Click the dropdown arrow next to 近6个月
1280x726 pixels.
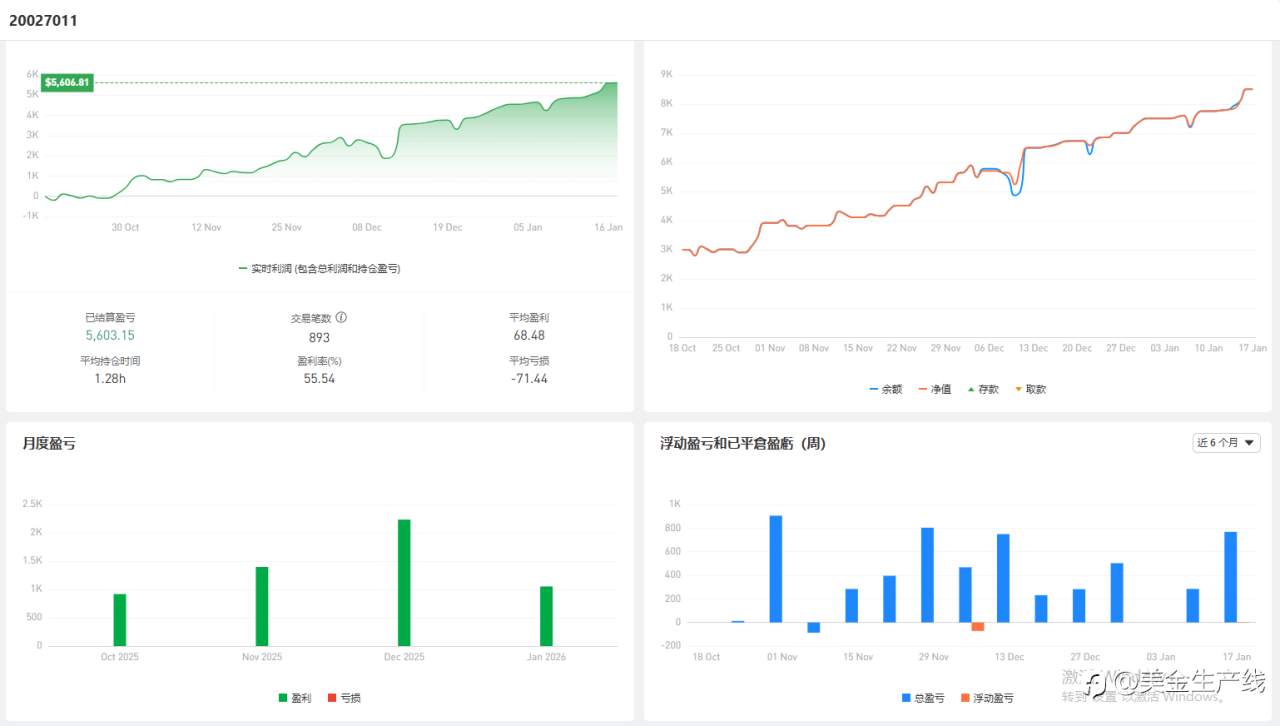coord(1250,443)
